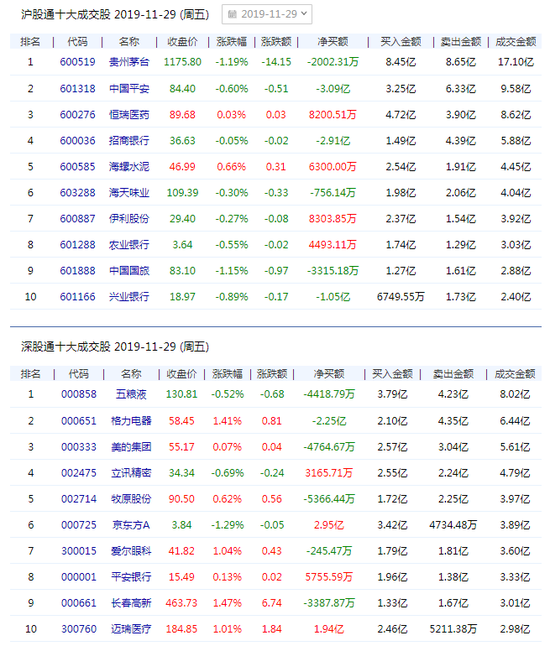Open stock code 000661 link
The height and width of the screenshot is (646, 550).
coord(79,603)
